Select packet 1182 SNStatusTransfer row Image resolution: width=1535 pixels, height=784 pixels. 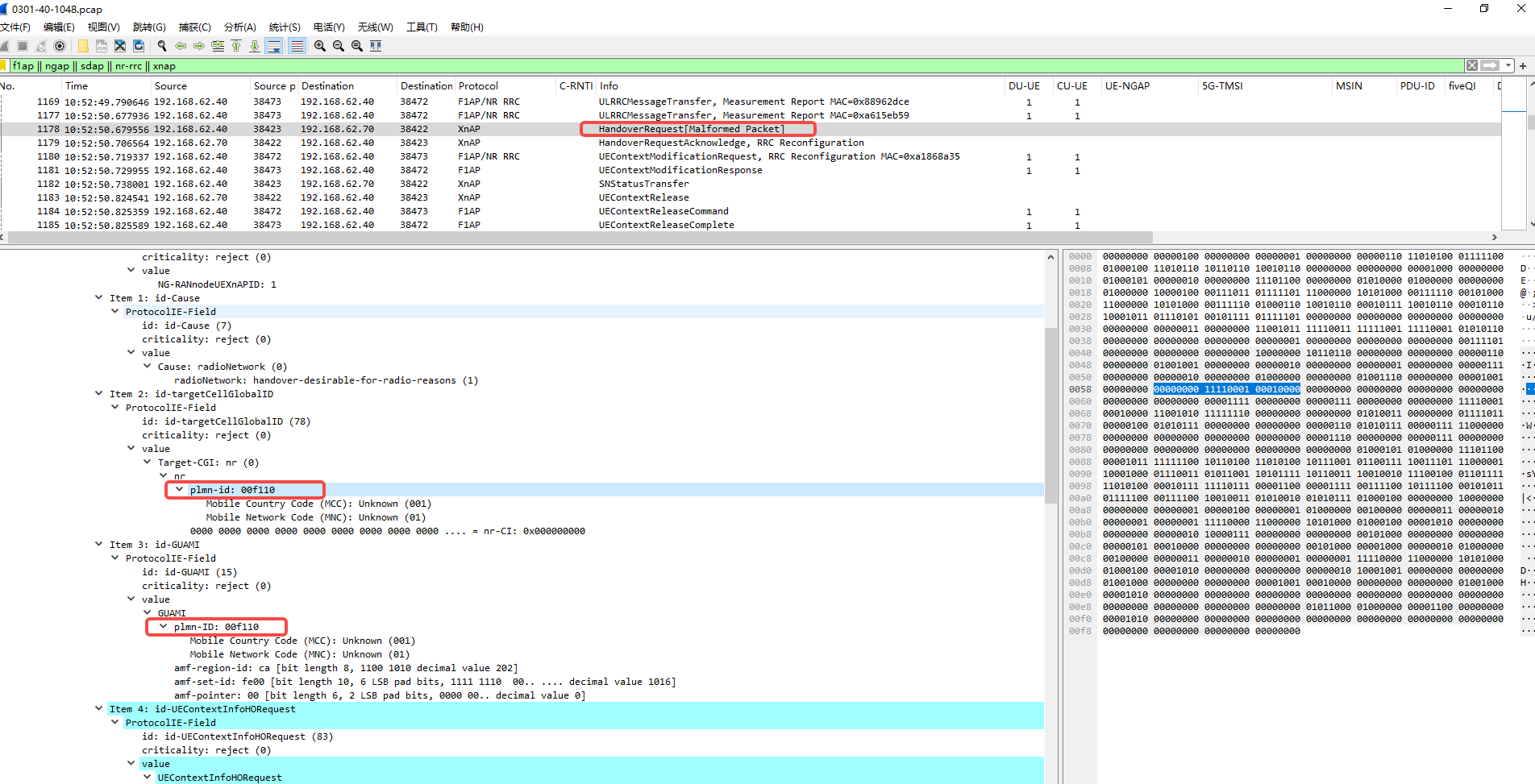(750, 184)
